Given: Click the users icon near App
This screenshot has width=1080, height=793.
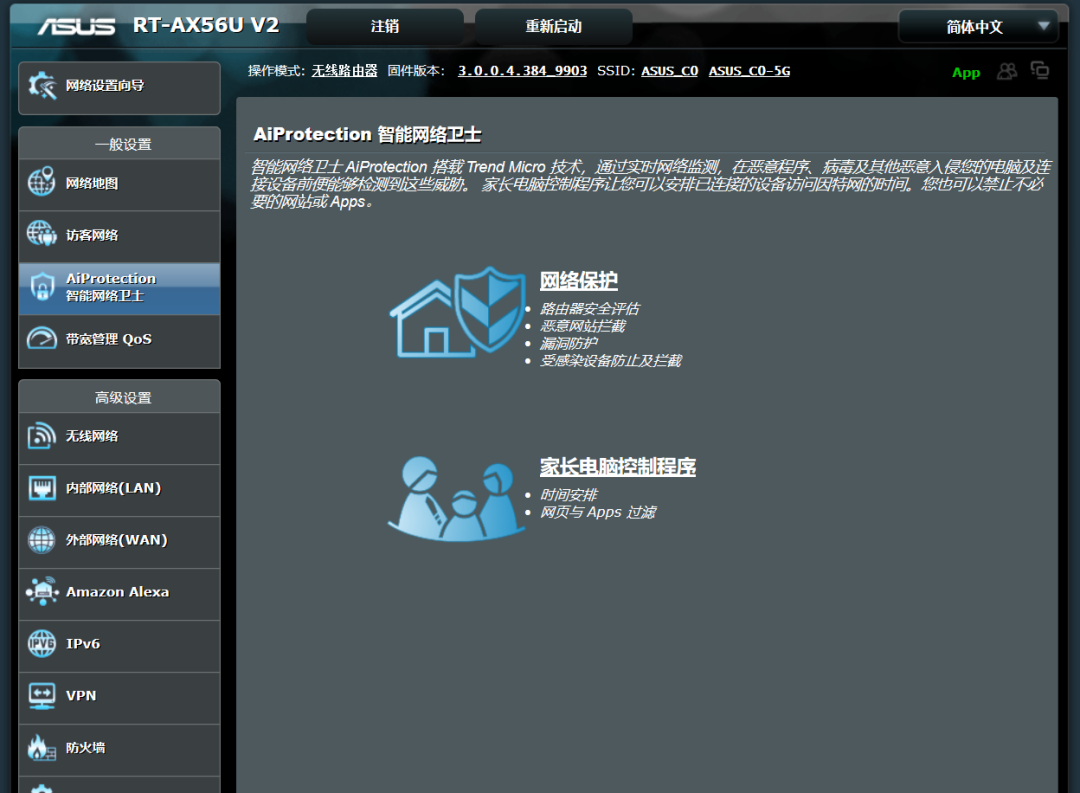Looking at the screenshot, I should coord(1007,71).
